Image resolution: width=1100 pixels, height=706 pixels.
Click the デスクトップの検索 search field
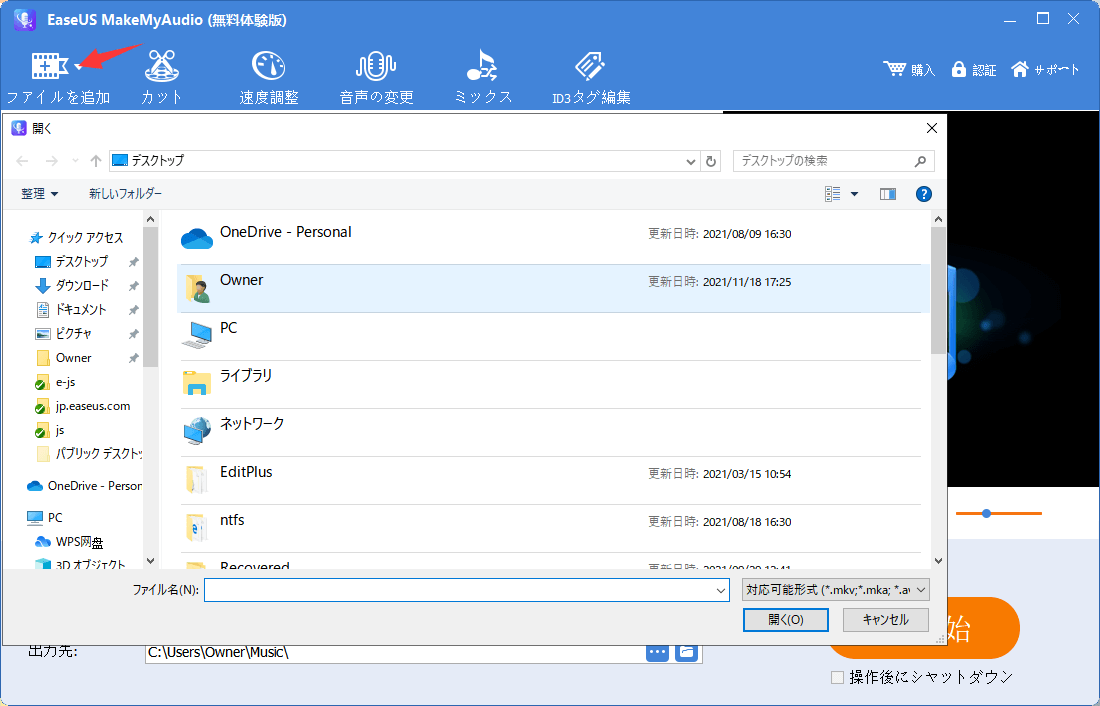(833, 161)
